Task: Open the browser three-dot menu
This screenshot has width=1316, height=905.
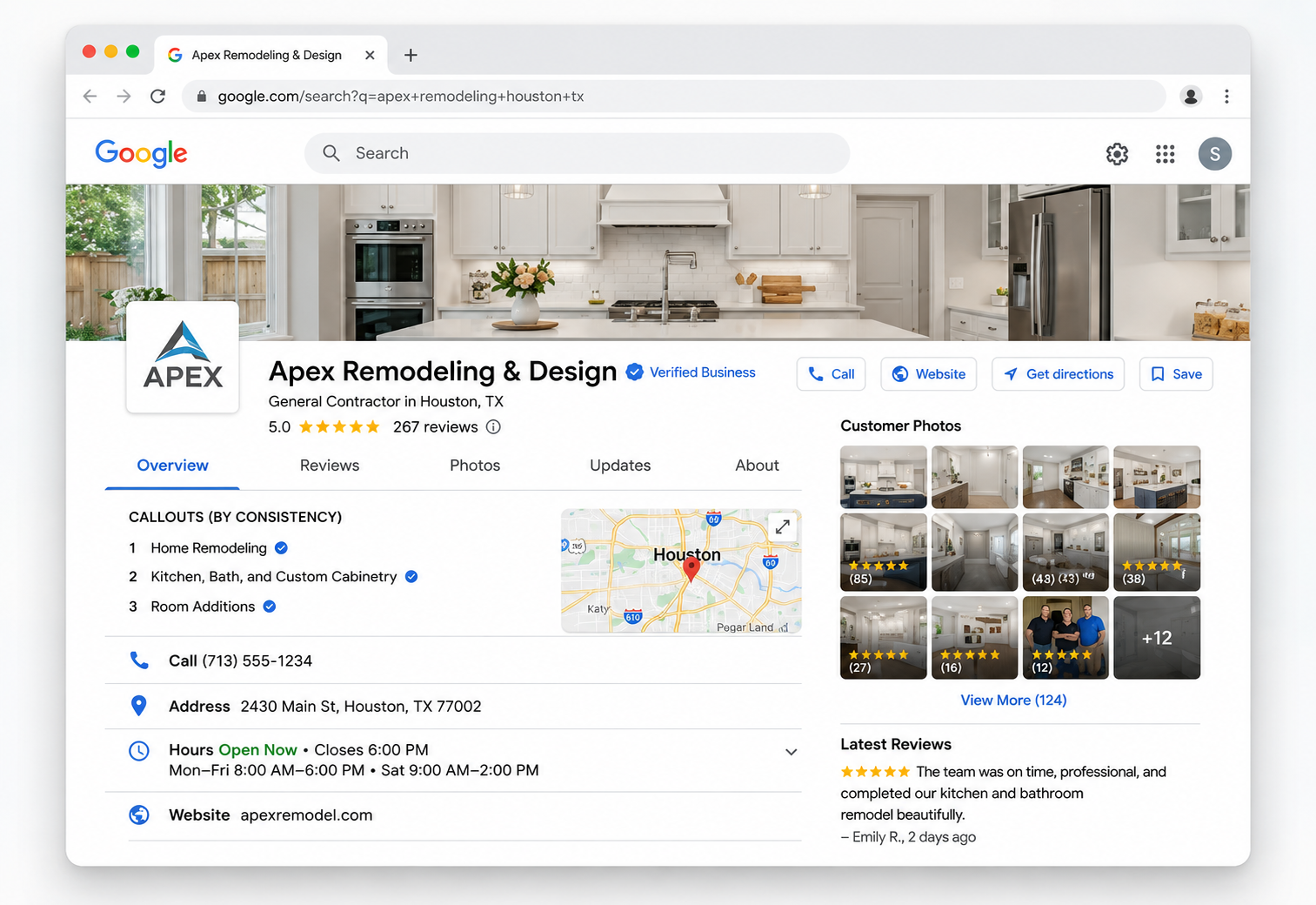Action: 1226,97
